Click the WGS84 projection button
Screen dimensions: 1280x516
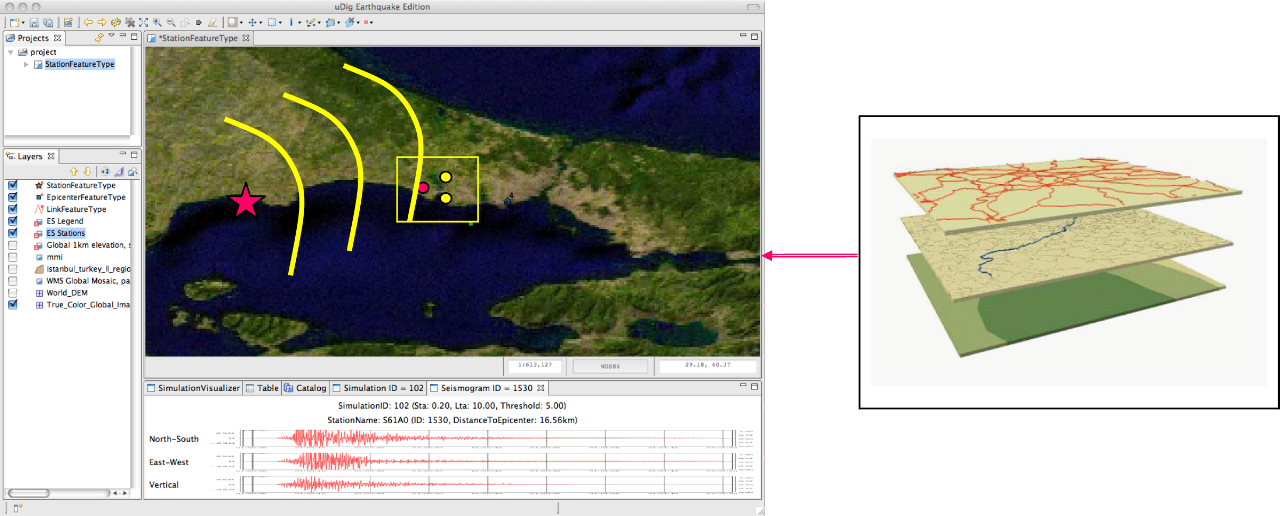click(x=611, y=366)
